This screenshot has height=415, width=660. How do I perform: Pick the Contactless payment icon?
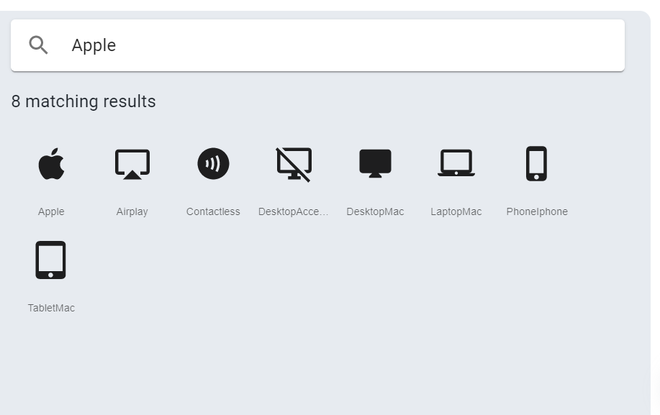click(x=213, y=163)
